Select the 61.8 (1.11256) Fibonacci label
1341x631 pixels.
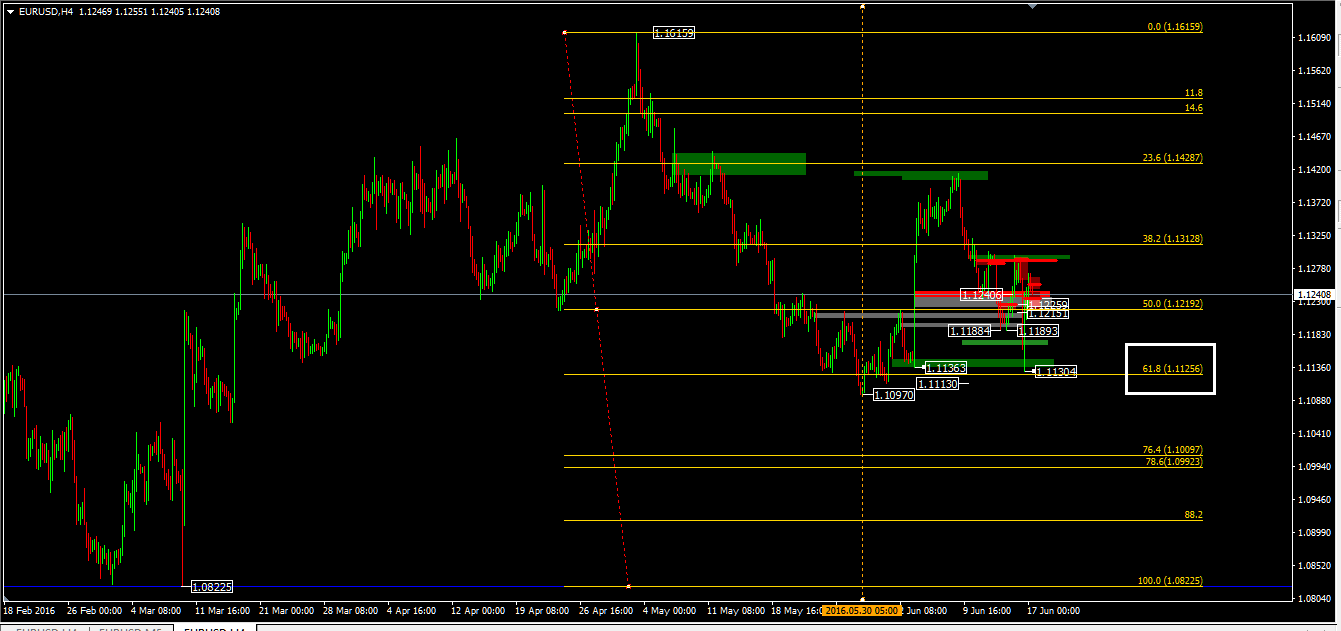pyautogui.click(x=1173, y=369)
